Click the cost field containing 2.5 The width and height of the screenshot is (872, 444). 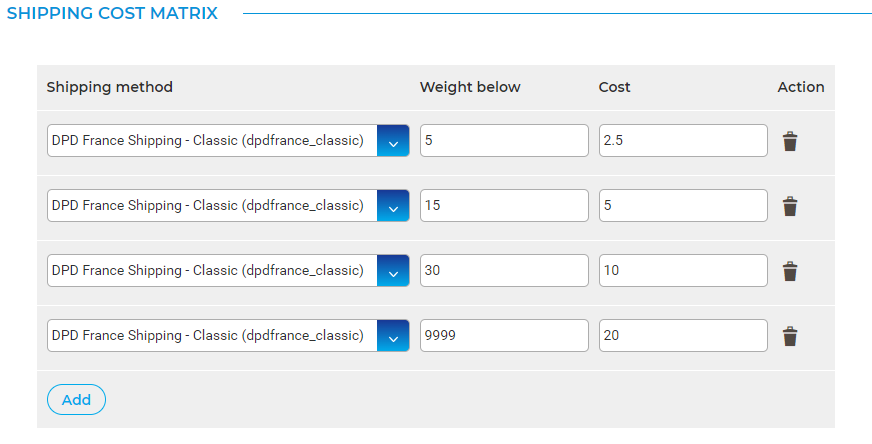[683, 141]
